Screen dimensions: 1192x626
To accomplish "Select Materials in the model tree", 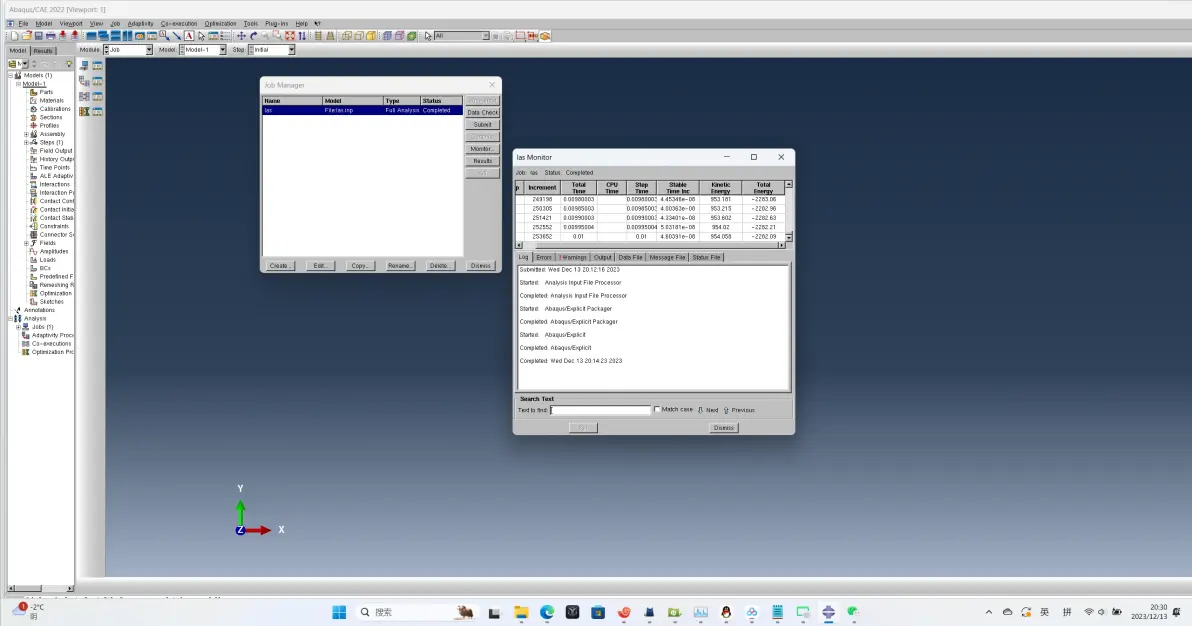I will click(51, 100).
